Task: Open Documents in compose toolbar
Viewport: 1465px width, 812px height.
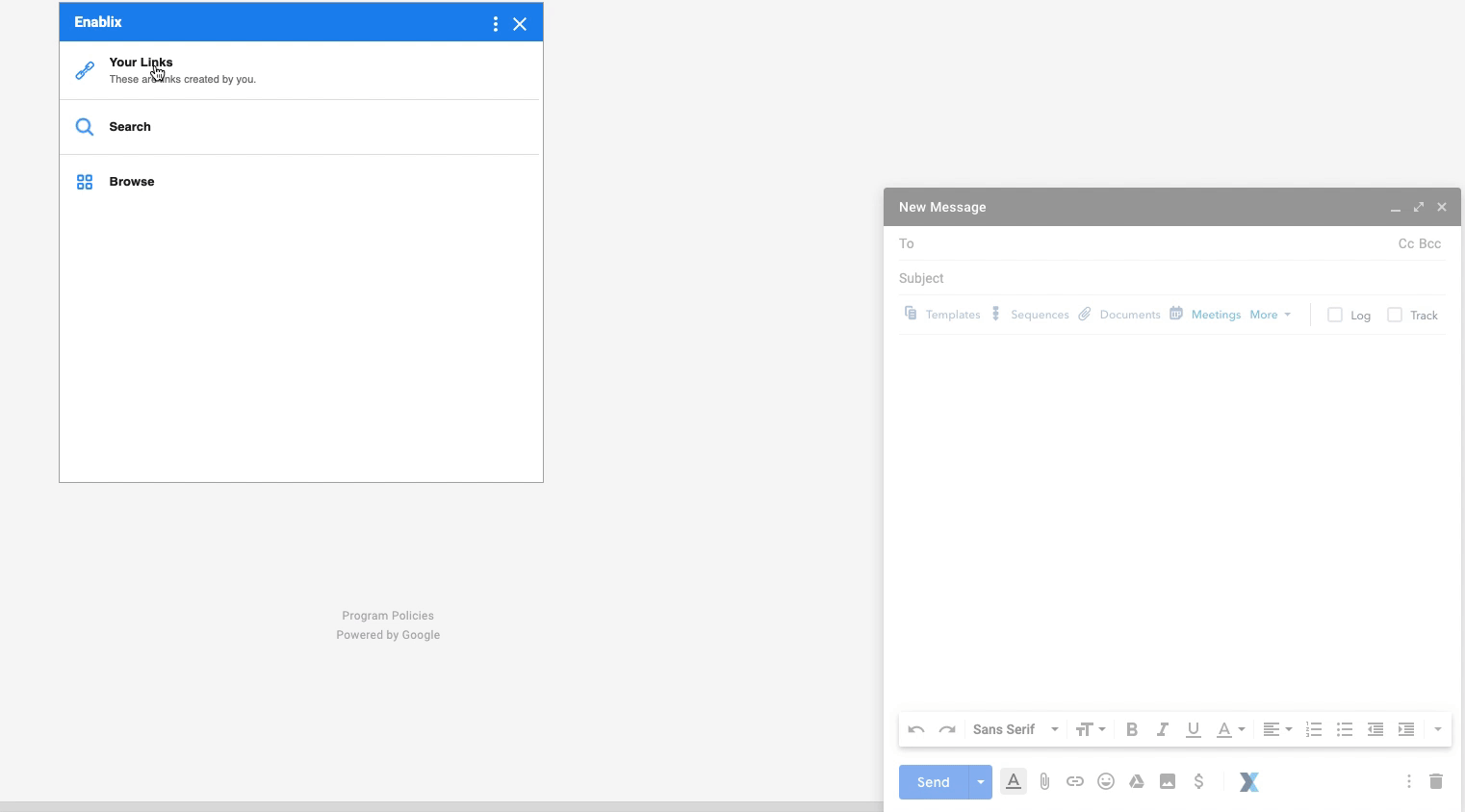Action: coord(1119,315)
